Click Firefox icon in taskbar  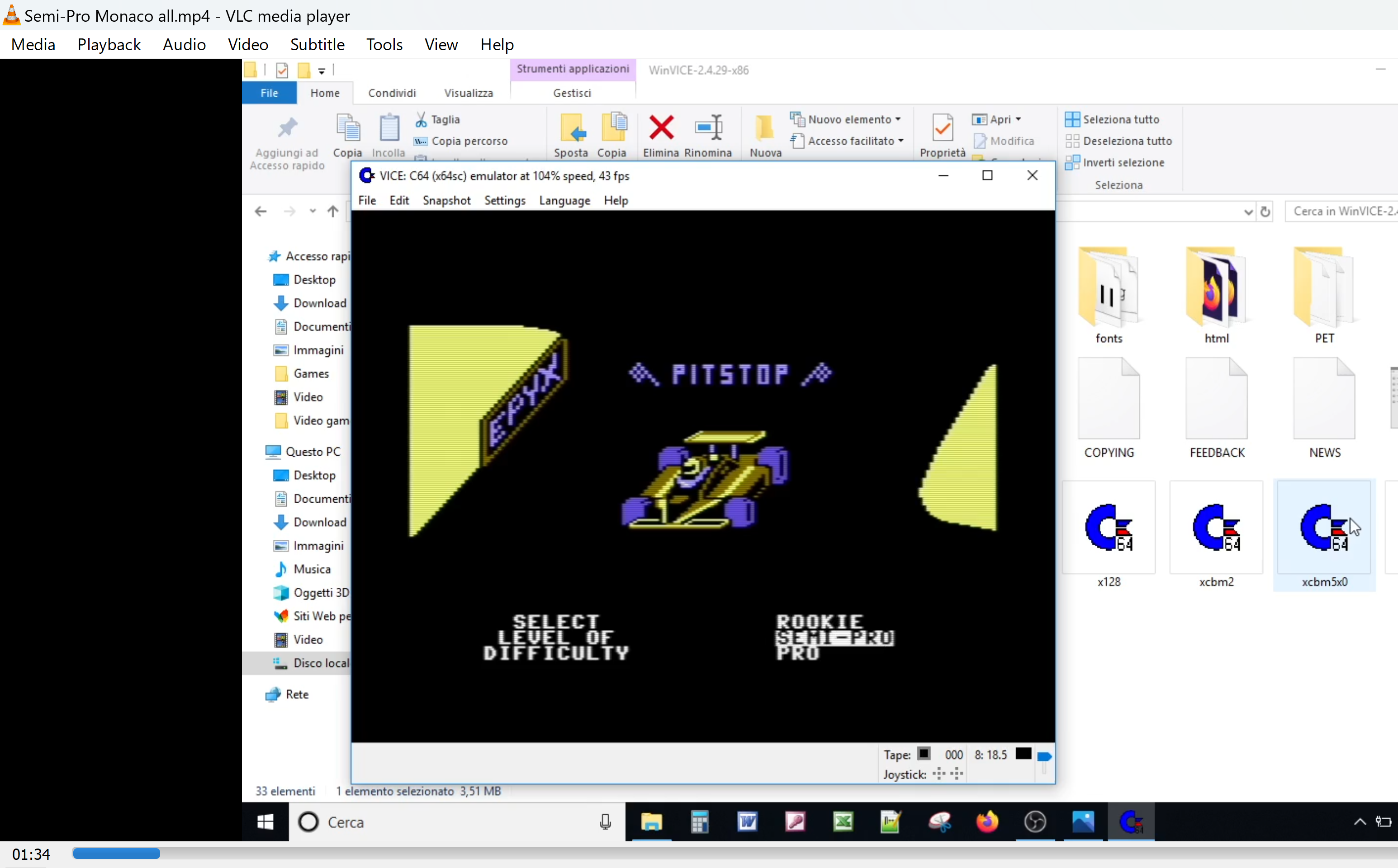coord(987,822)
